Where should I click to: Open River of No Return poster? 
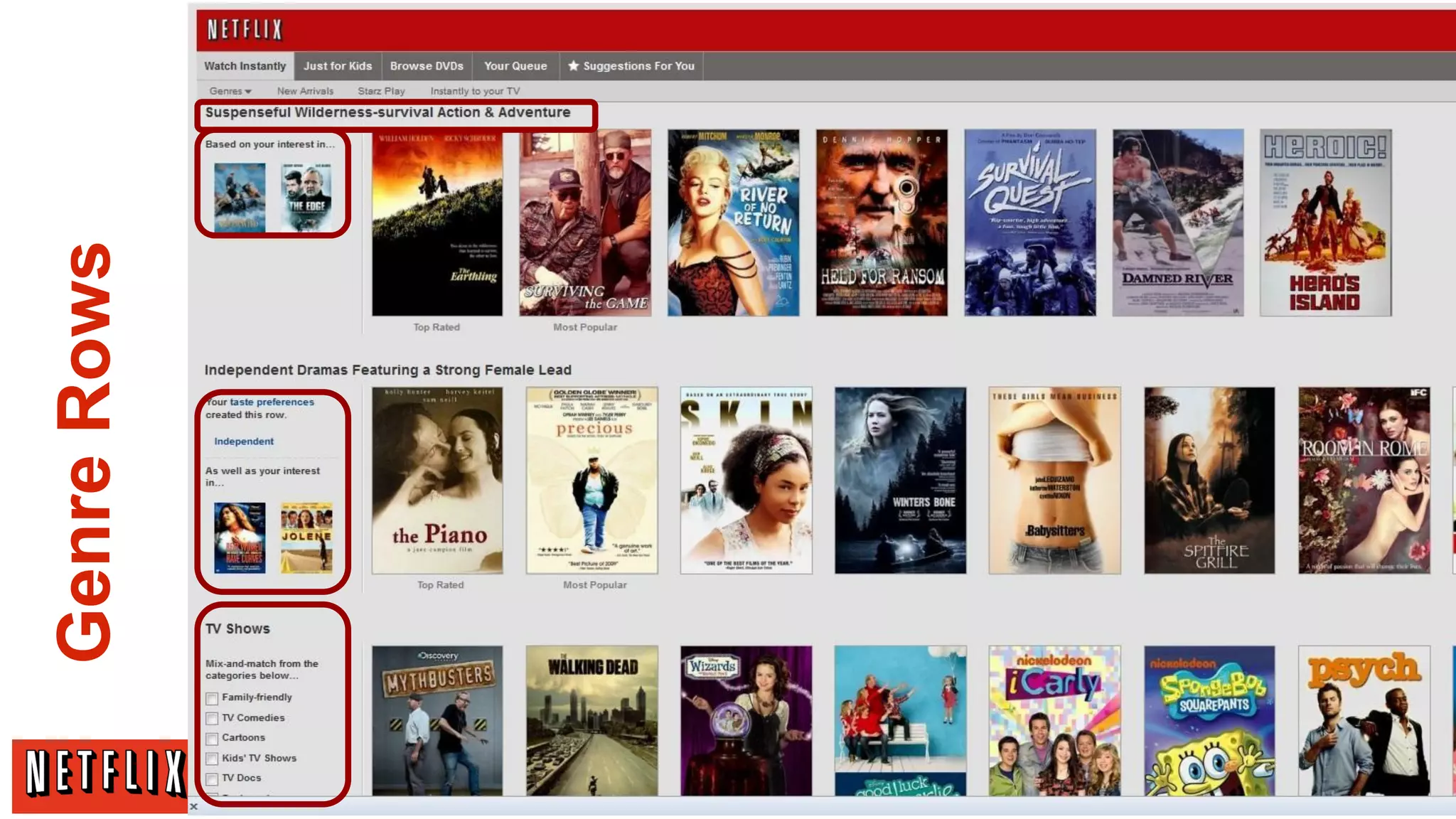pos(733,223)
